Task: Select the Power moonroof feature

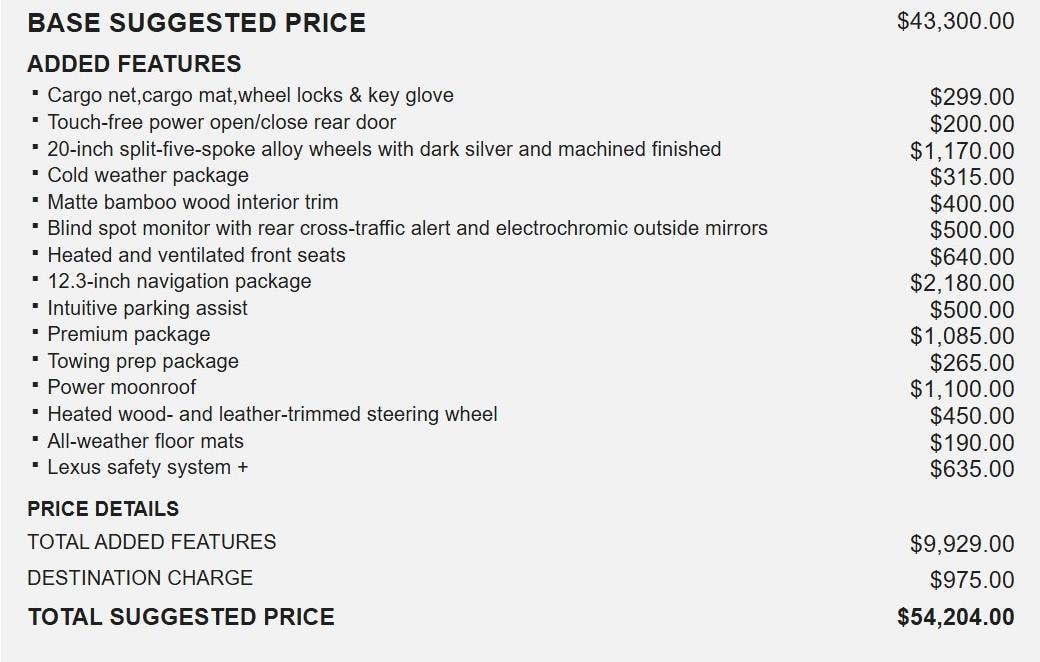Action: pos(122,387)
